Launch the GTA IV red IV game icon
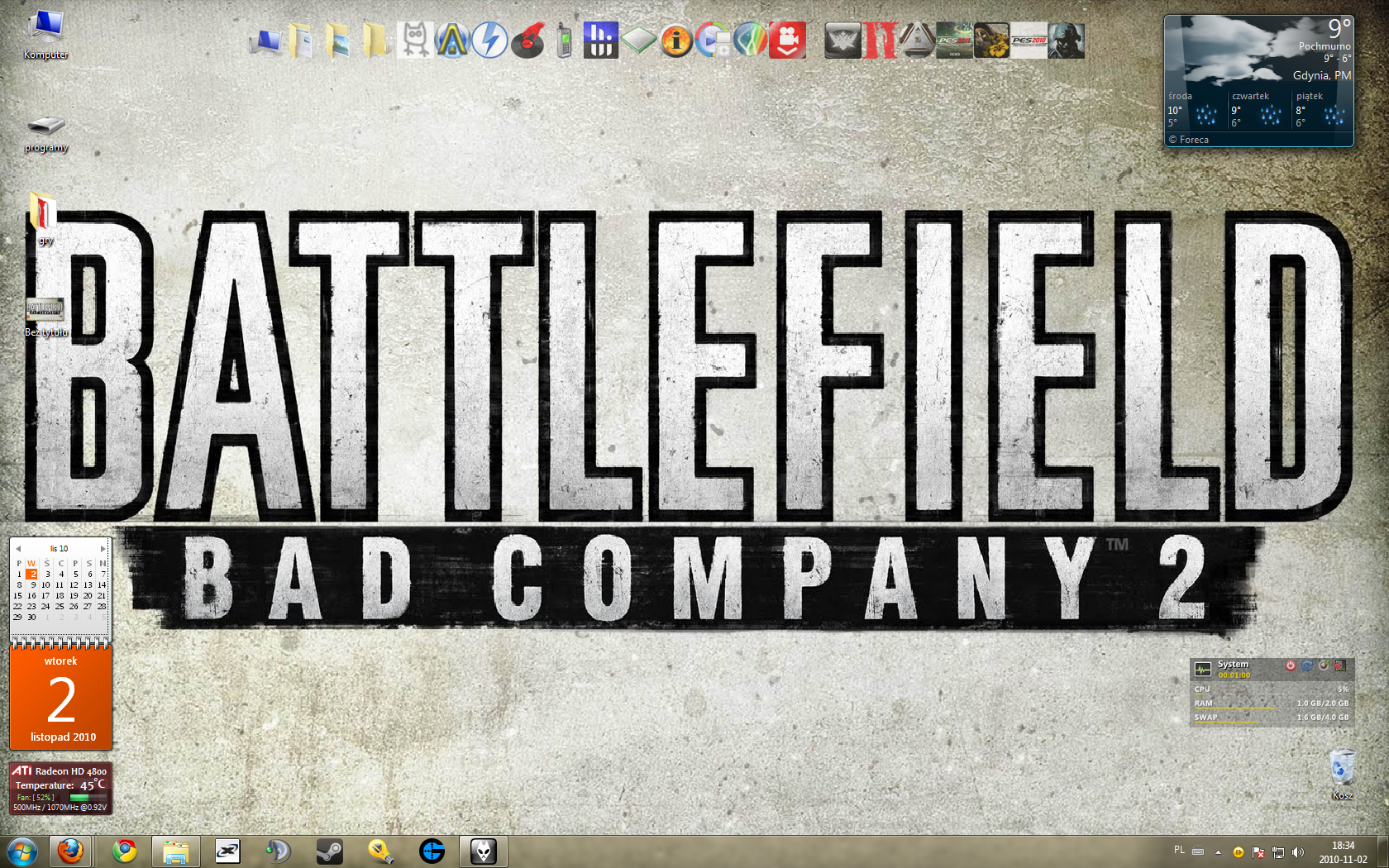Viewport: 1389px width, 868px height. 880,40
